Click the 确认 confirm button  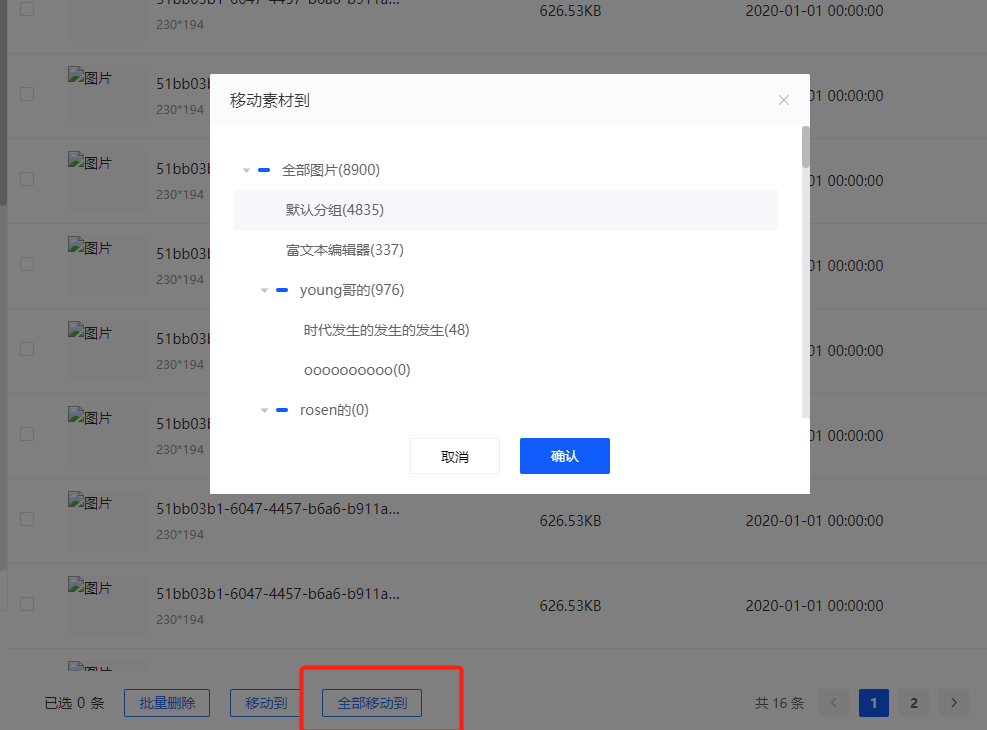[564, 455]
